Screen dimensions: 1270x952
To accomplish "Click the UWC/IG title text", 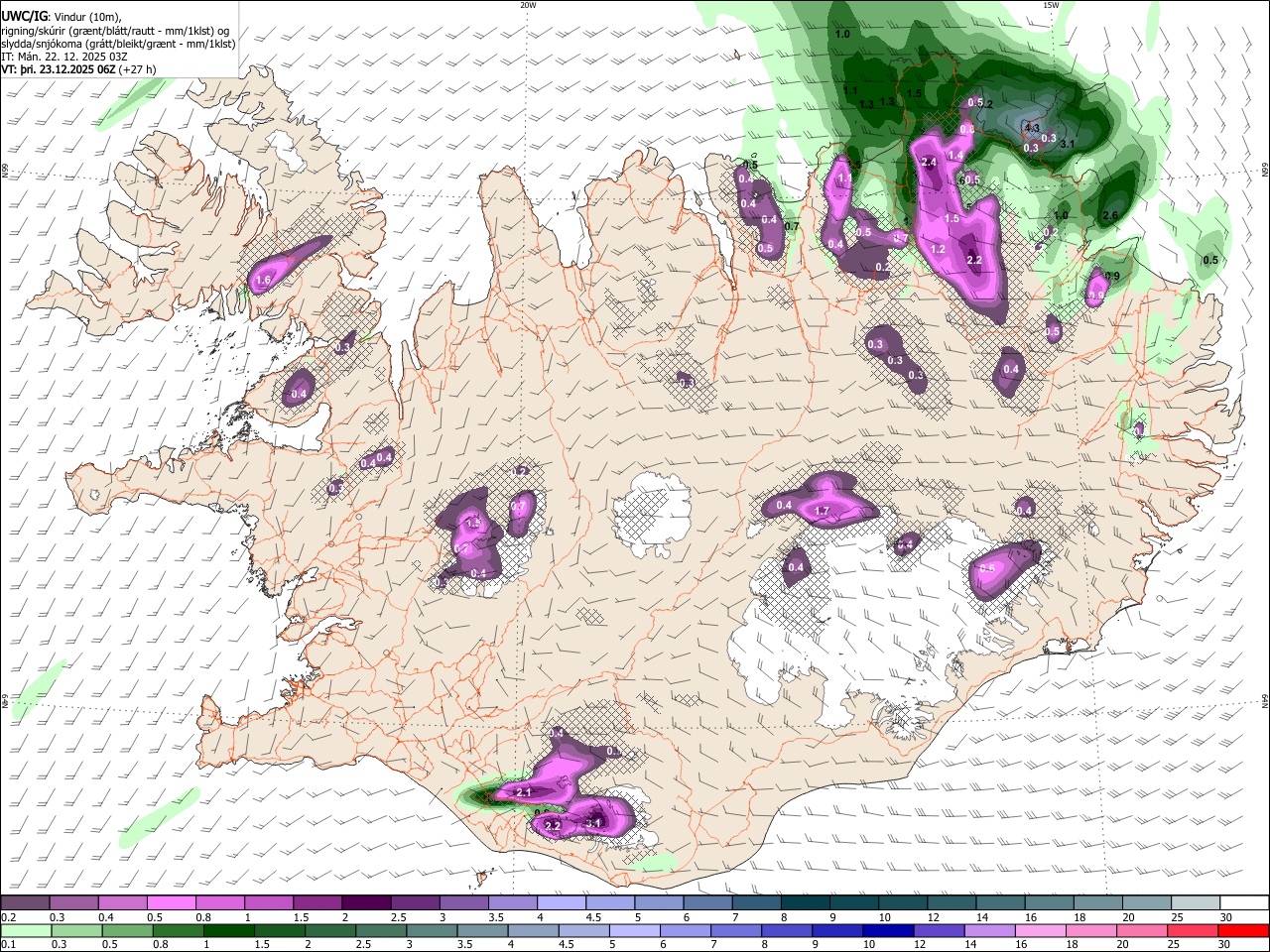I will tap(24, 16).
